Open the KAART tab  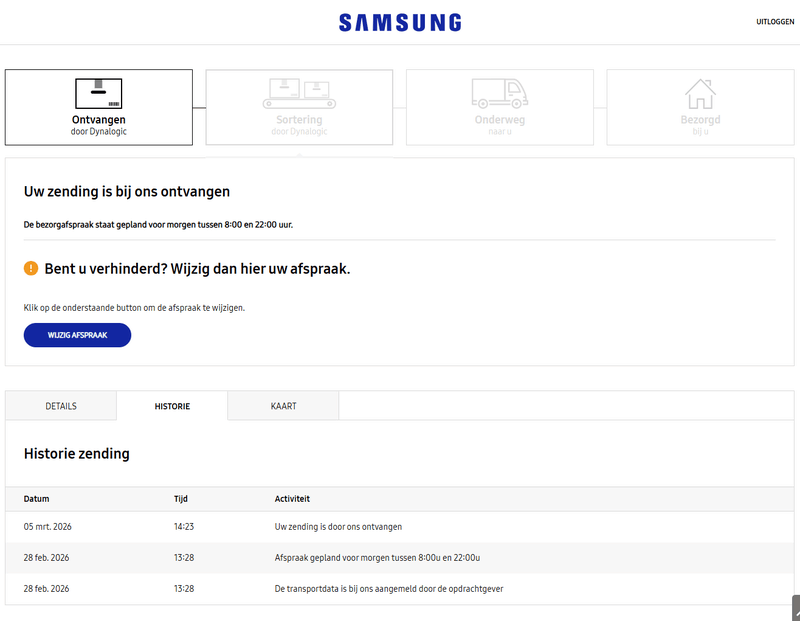[283, 406]
